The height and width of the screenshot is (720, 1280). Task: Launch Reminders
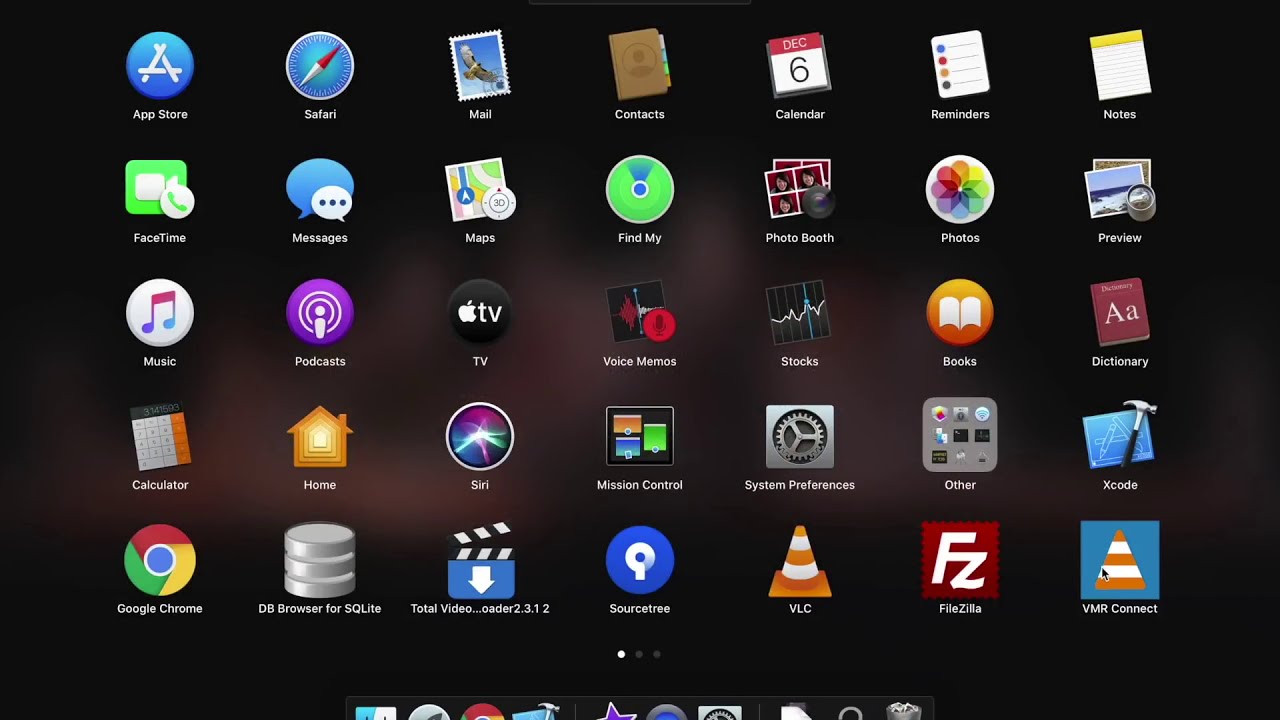coord(960,66)
